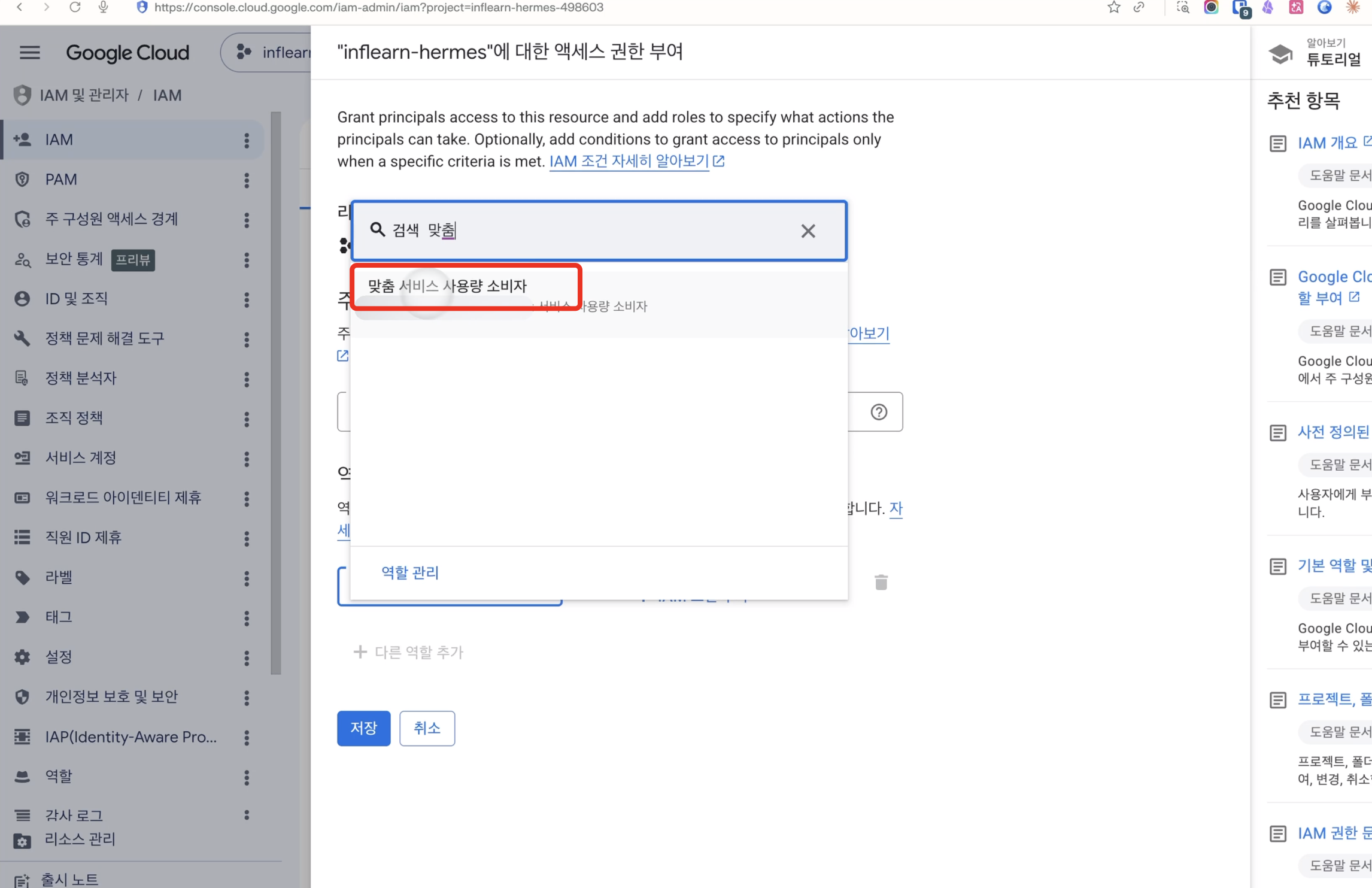
Task: Open 워크로드 아이덴티티 제휴 item
Action: (133, 498)
